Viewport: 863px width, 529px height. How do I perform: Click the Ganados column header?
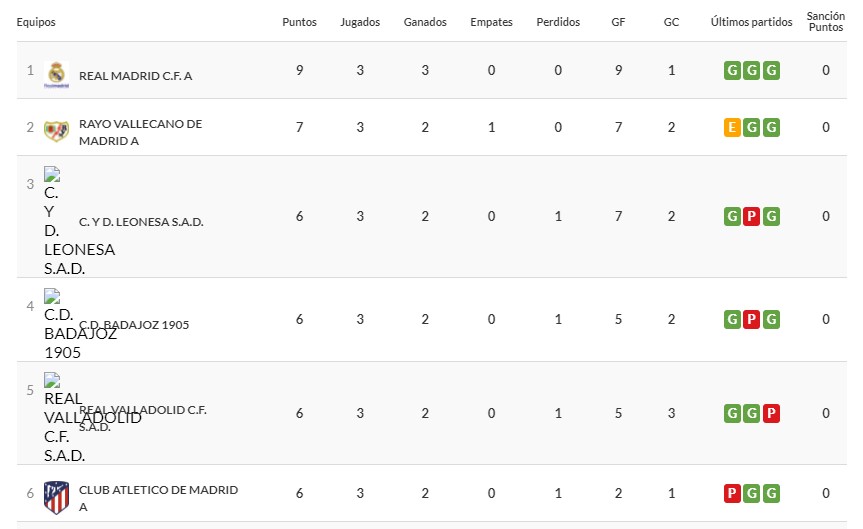coord(425,22)
